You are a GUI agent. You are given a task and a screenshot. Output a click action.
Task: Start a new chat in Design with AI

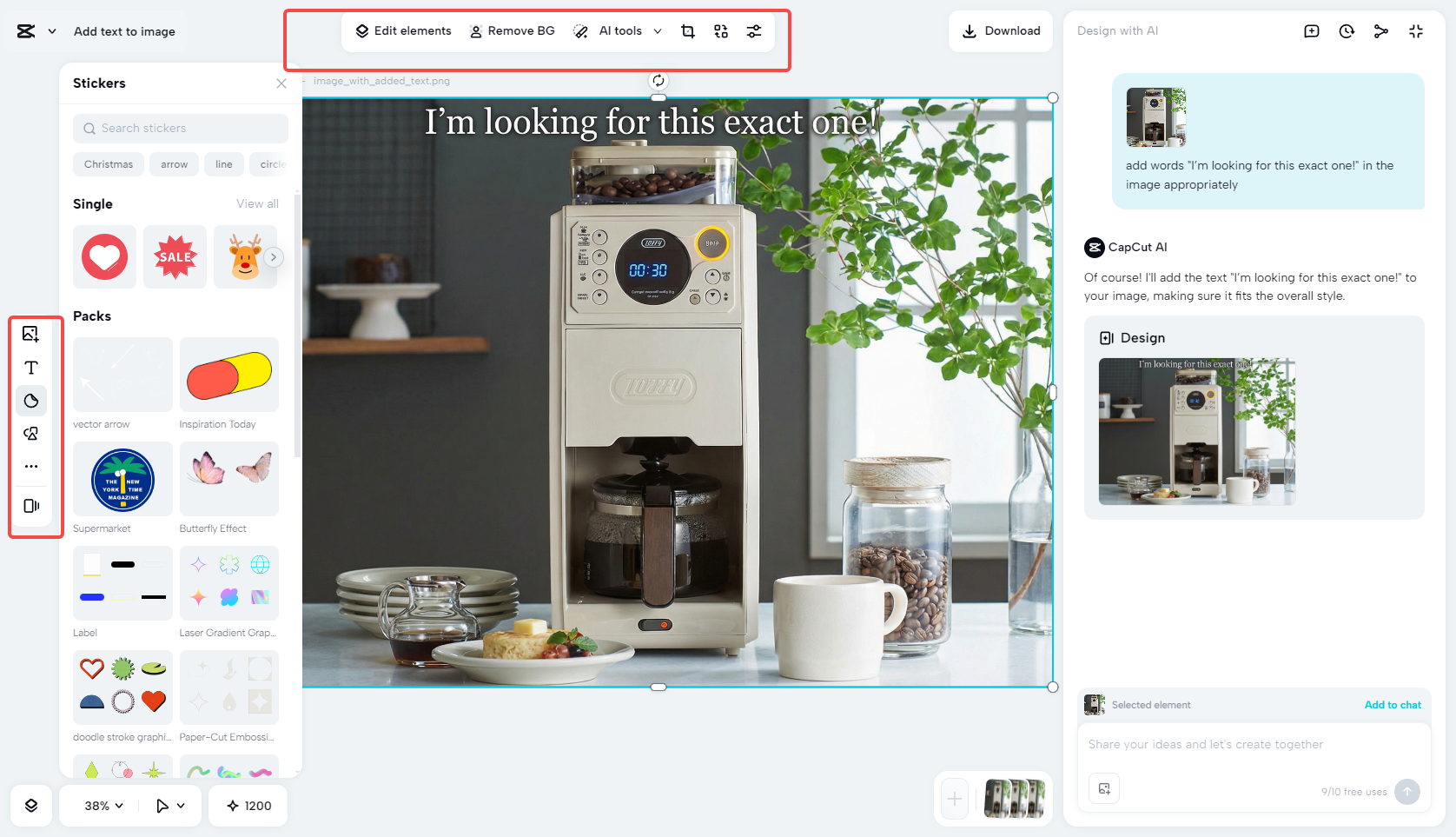[x=1312, y=31]
